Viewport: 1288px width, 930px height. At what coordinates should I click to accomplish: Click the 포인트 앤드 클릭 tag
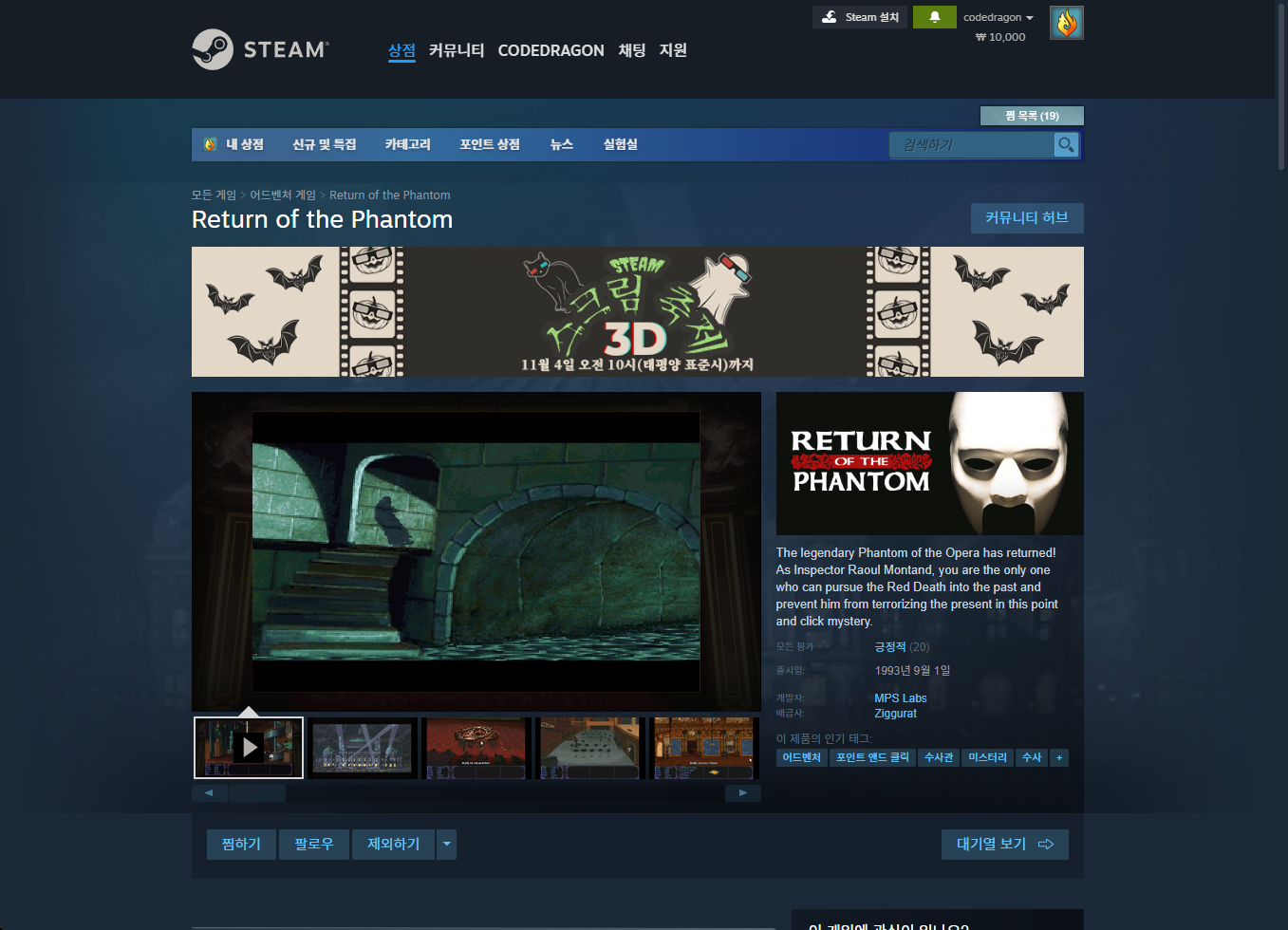click(872, 757)
